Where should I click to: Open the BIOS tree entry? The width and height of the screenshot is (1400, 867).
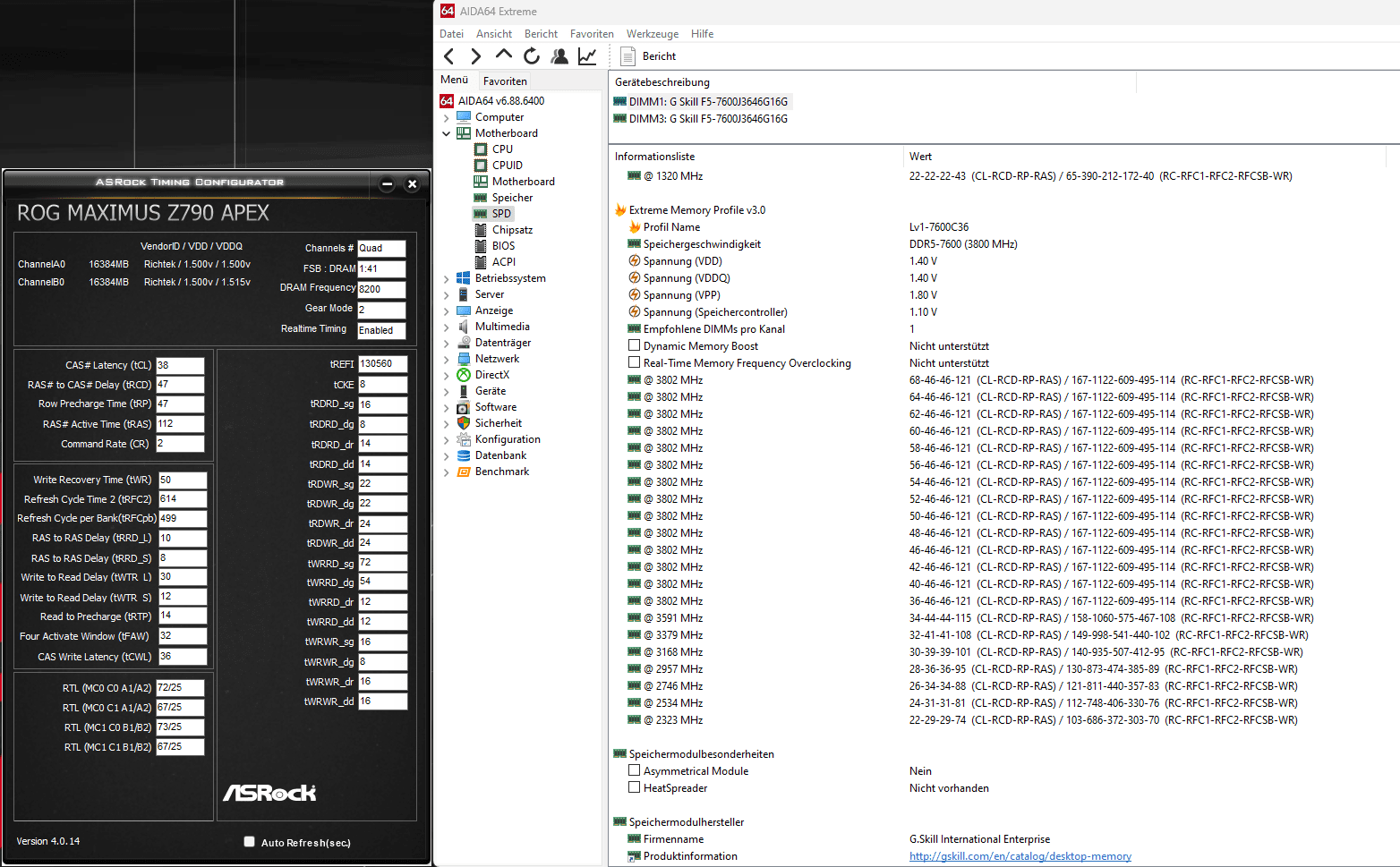pos(503,246)
